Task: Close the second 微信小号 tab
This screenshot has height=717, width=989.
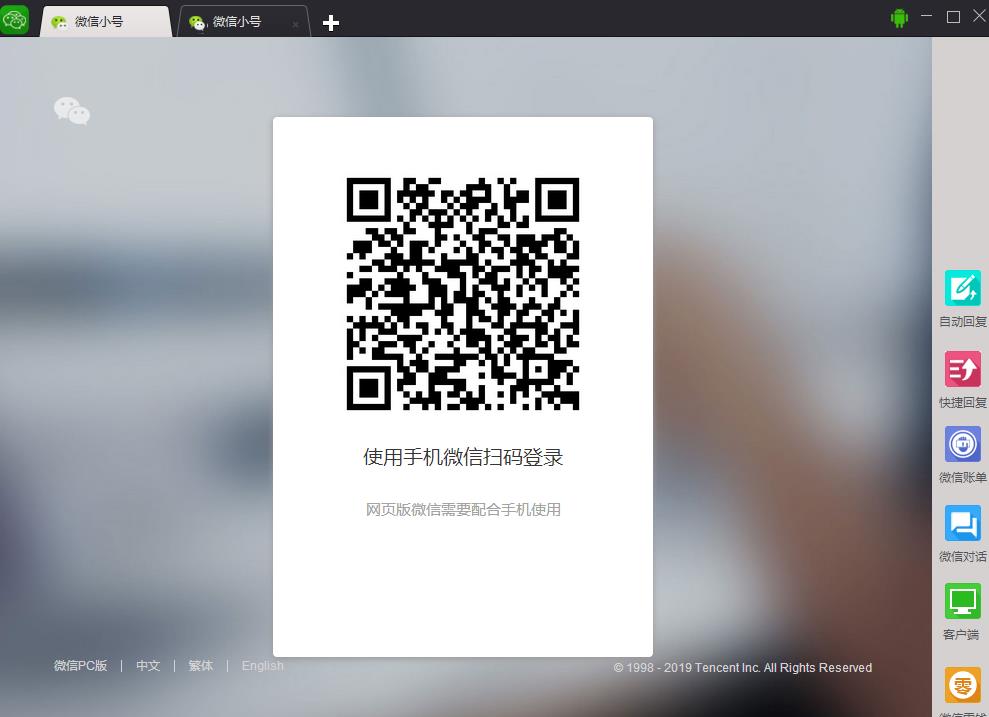Action: pos(295,25)
